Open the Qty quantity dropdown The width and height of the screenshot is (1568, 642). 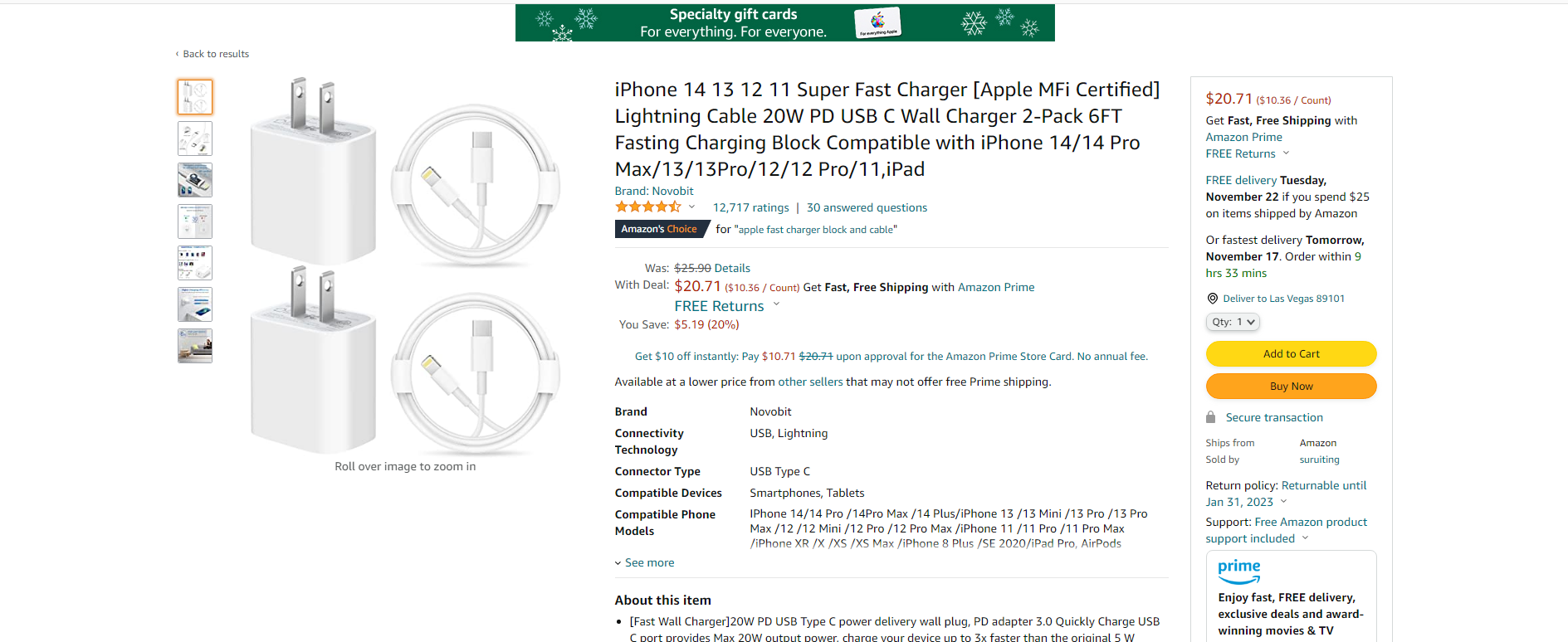click(1233, 322)
